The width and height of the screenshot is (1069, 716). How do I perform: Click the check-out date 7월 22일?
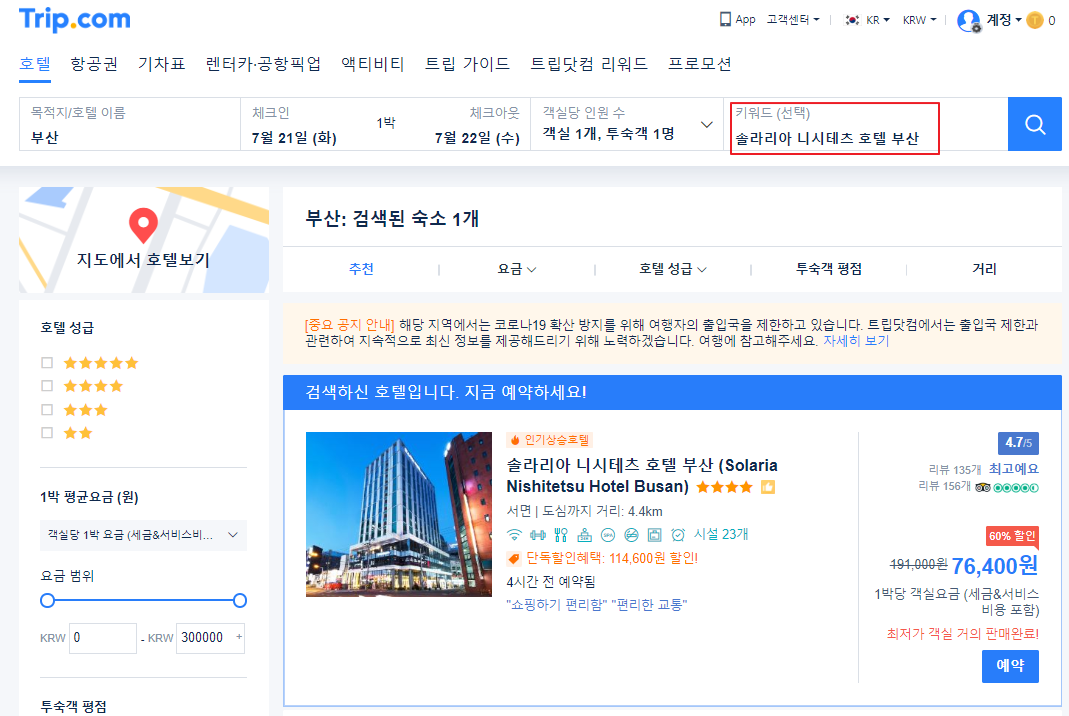(477, 138)
